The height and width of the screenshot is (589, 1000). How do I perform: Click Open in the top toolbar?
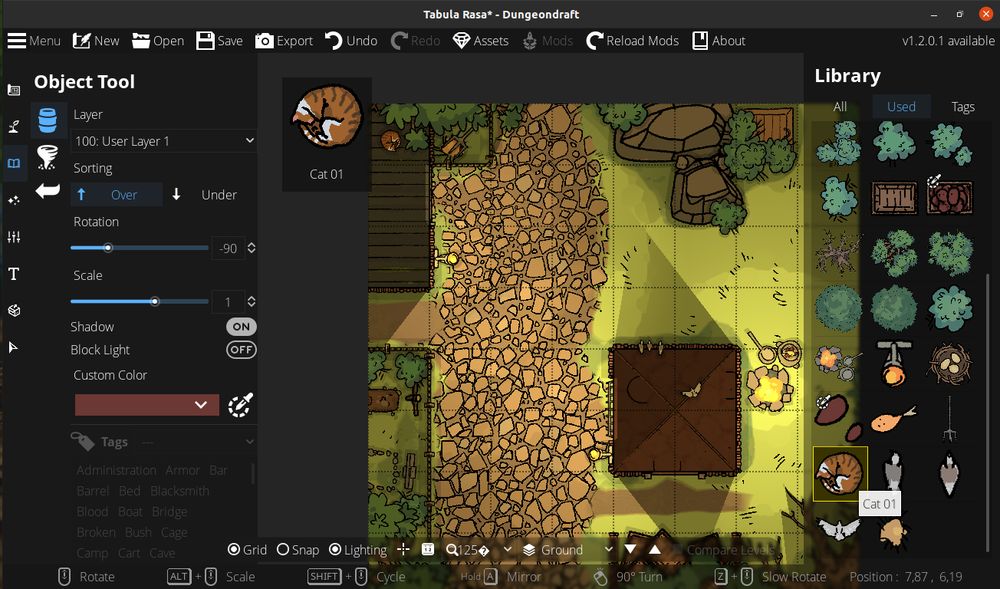pos(158,41)
